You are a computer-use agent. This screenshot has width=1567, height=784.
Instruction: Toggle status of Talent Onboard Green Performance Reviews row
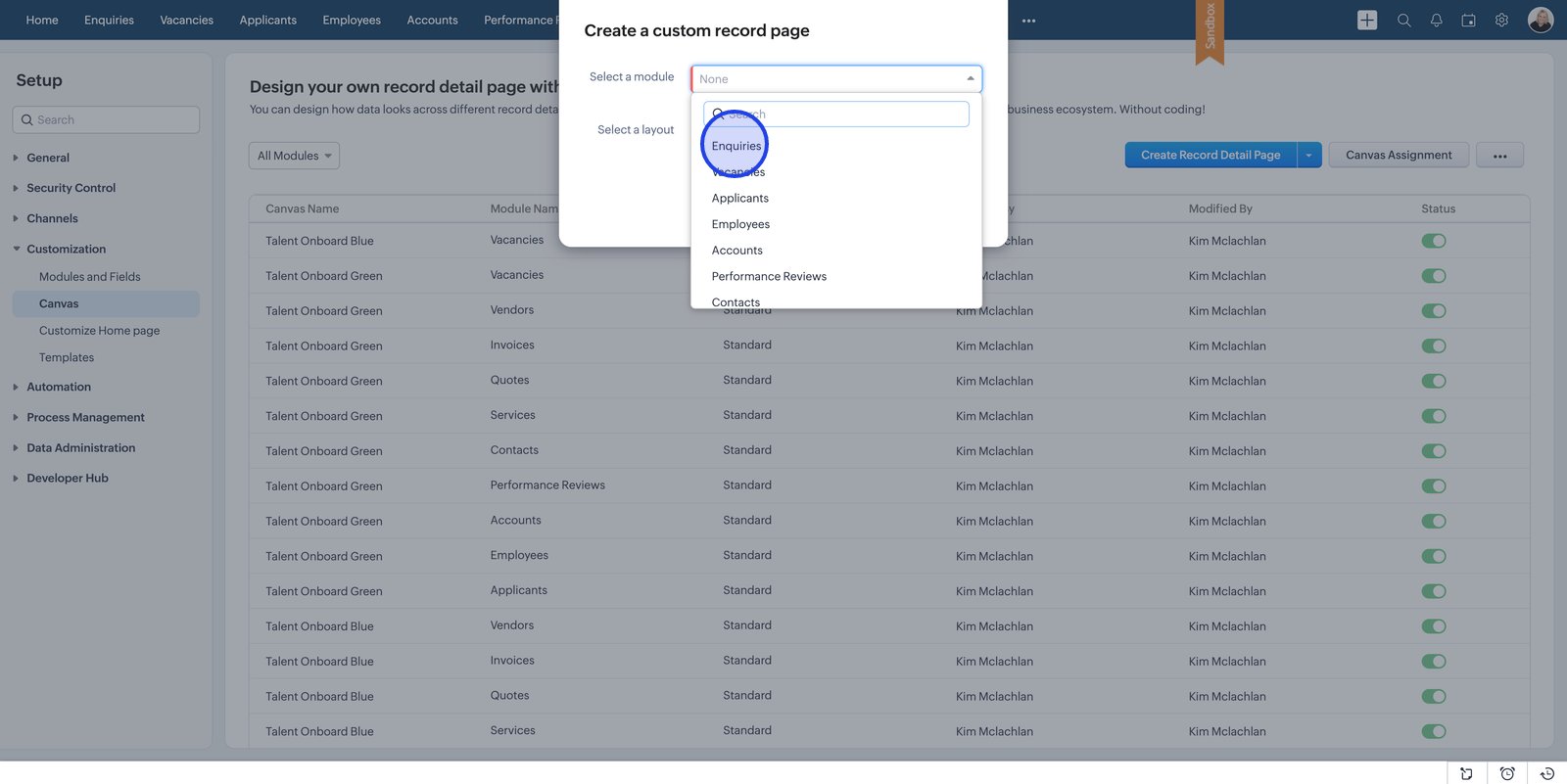[1434, 486]
